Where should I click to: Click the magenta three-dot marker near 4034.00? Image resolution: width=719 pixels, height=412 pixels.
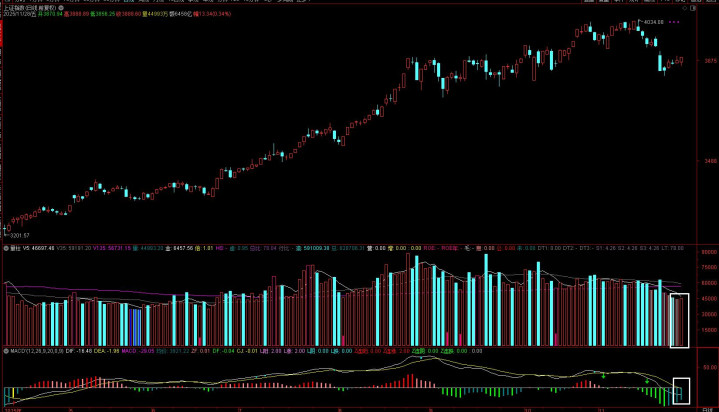[675, 22]
